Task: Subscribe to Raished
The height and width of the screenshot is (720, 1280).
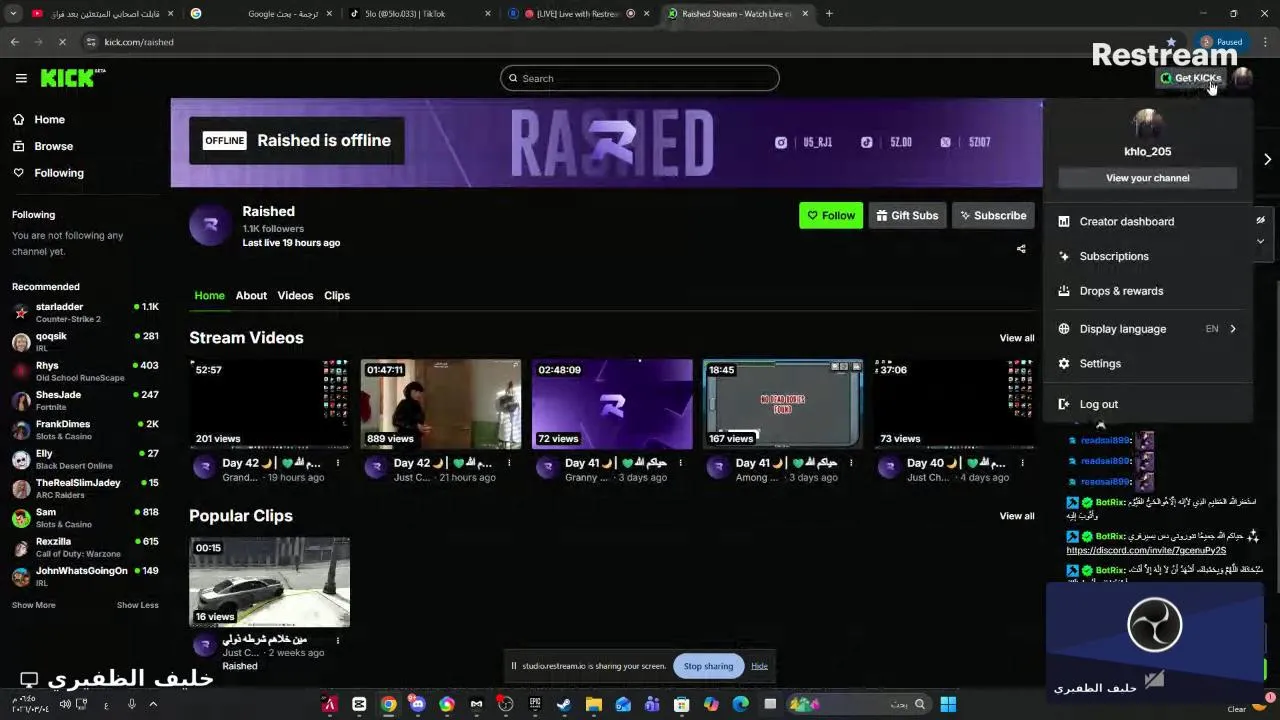Action: coord(993,215)
